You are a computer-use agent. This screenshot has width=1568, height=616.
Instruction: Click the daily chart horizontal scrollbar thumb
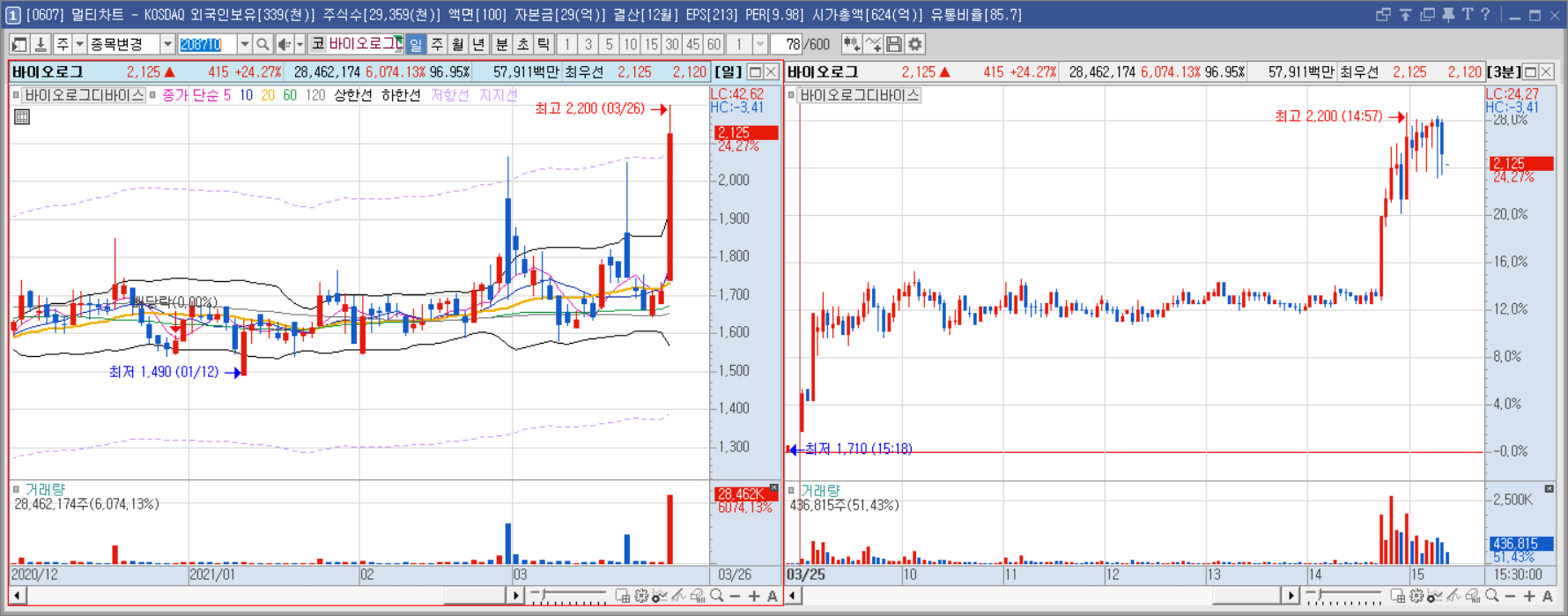[476, 597]
